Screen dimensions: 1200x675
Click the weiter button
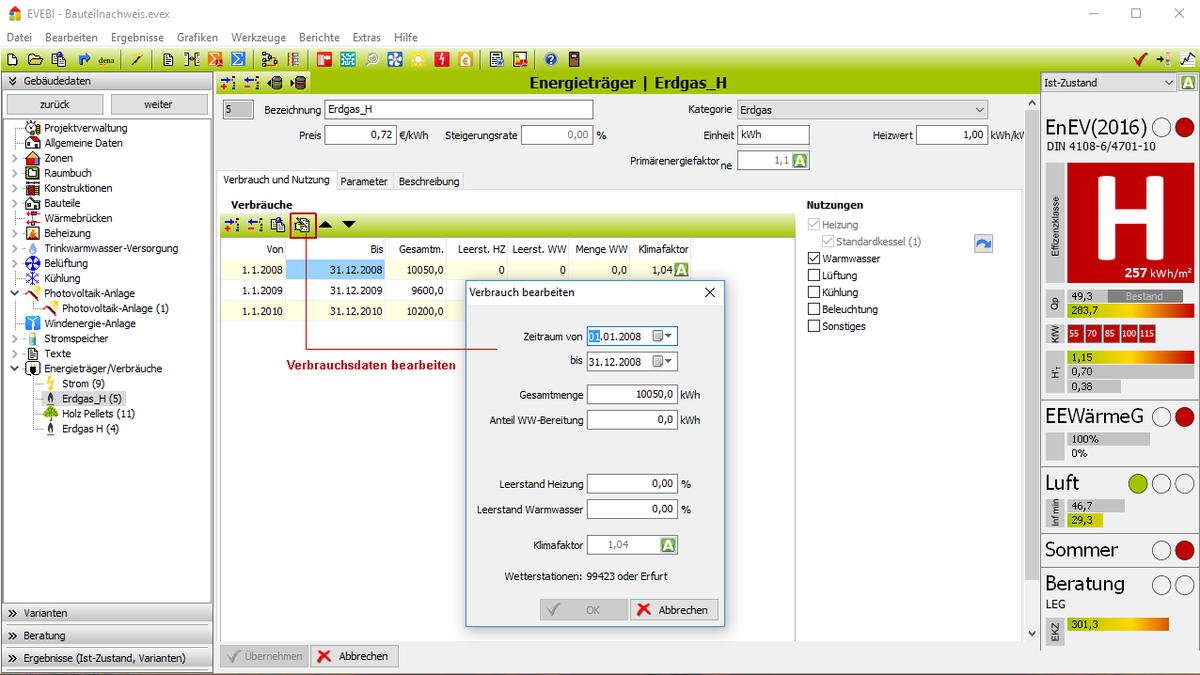click(x=158, y=104)
